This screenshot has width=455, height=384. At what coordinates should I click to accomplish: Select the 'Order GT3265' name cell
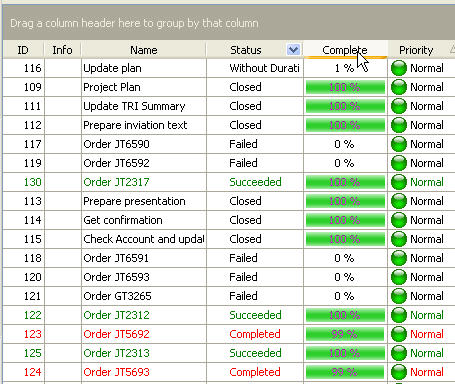pyautogui.click(x=144, y=296)
